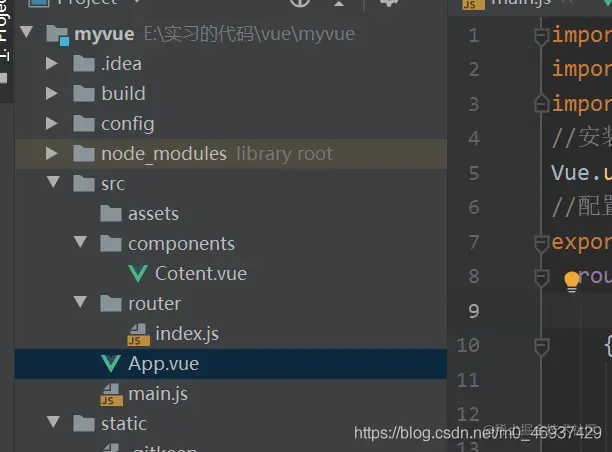Viewport: 612px width, 452px height.
Task: Click the JS icon beside index.js
Action: (x=139, y=335)
